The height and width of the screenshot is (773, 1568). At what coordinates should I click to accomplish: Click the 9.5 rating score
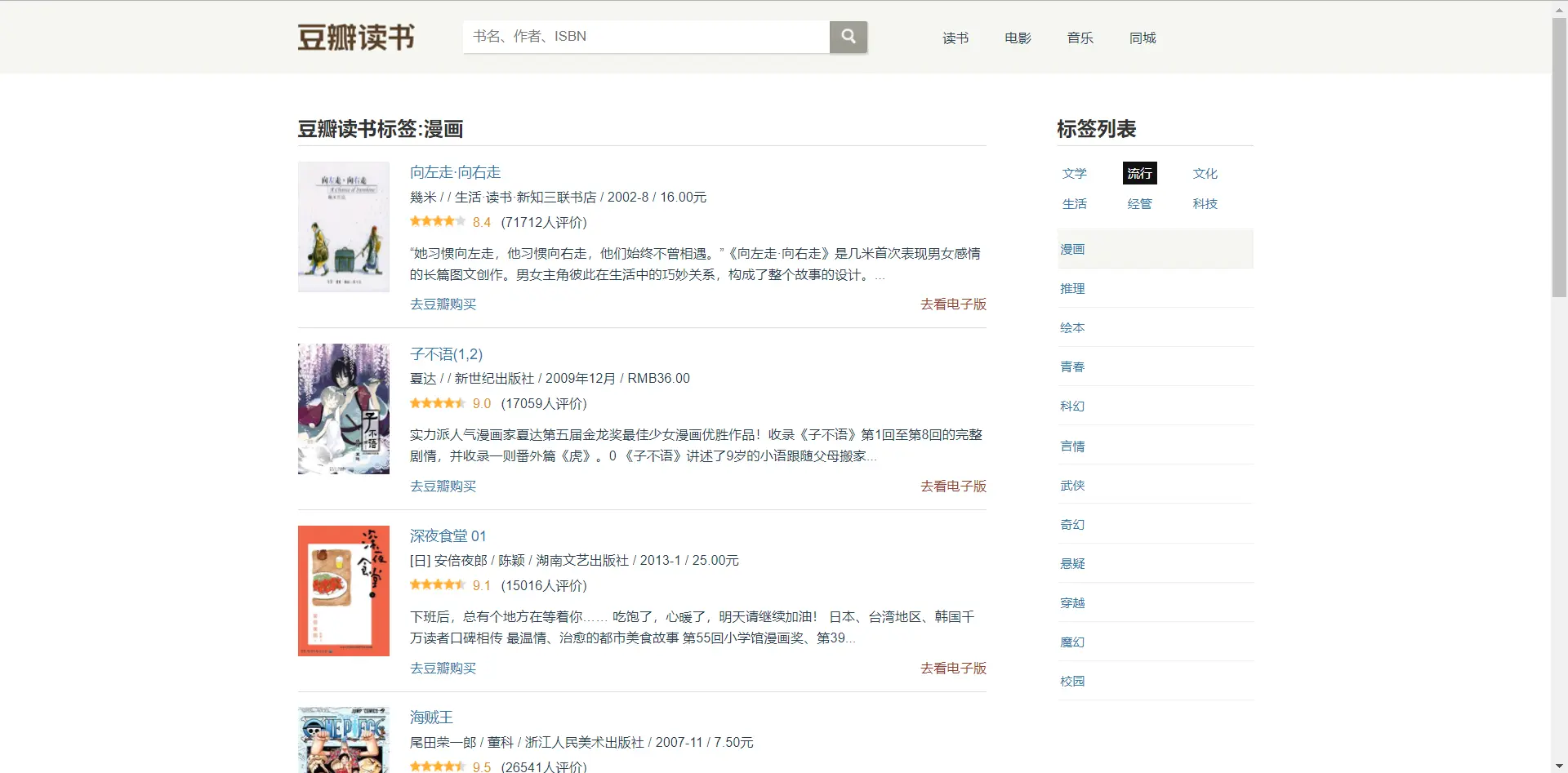pyautogui.click(x=482, y=766)
